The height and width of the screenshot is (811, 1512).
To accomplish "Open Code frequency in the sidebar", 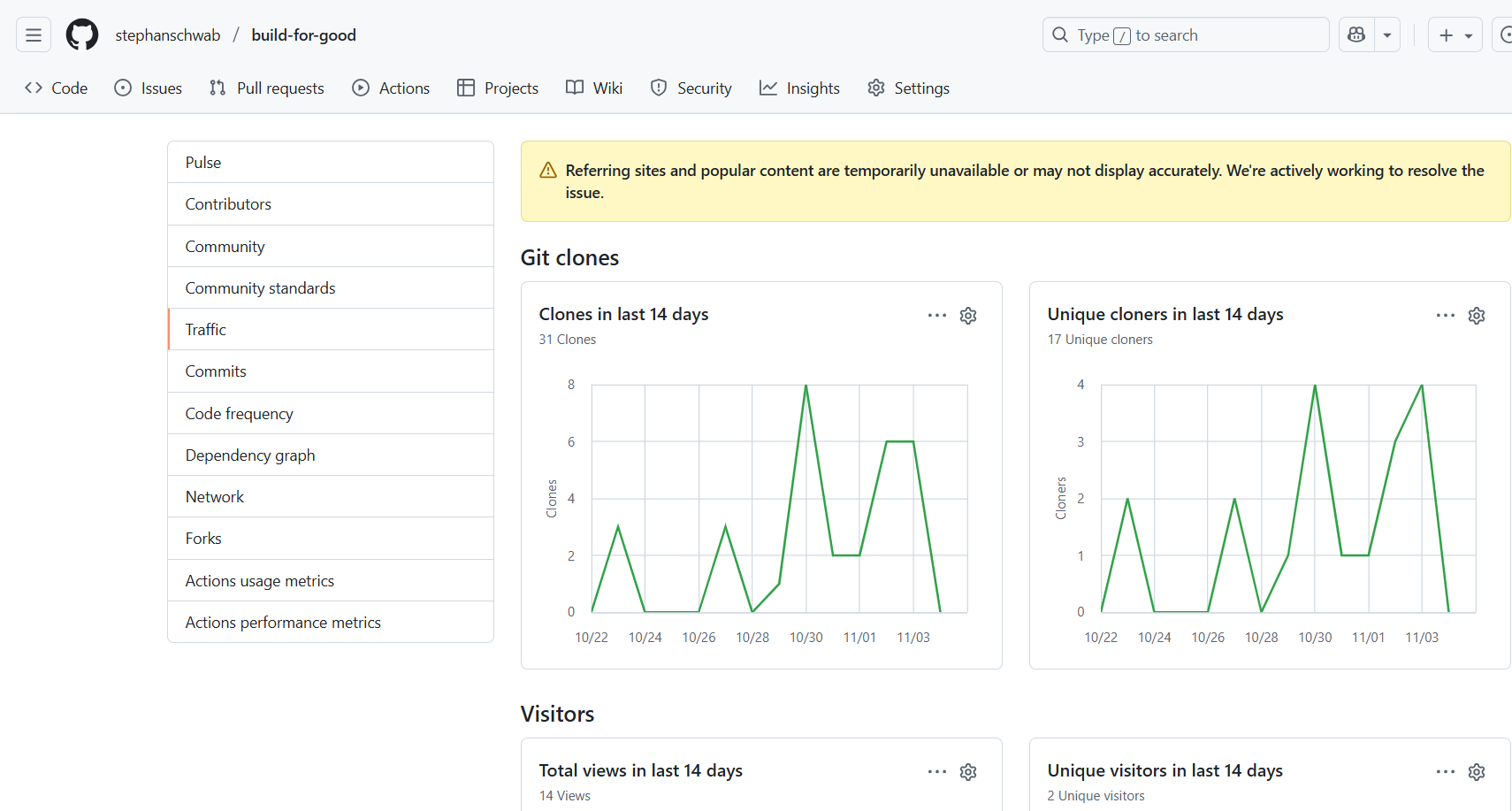I will [x=239, y=414].
